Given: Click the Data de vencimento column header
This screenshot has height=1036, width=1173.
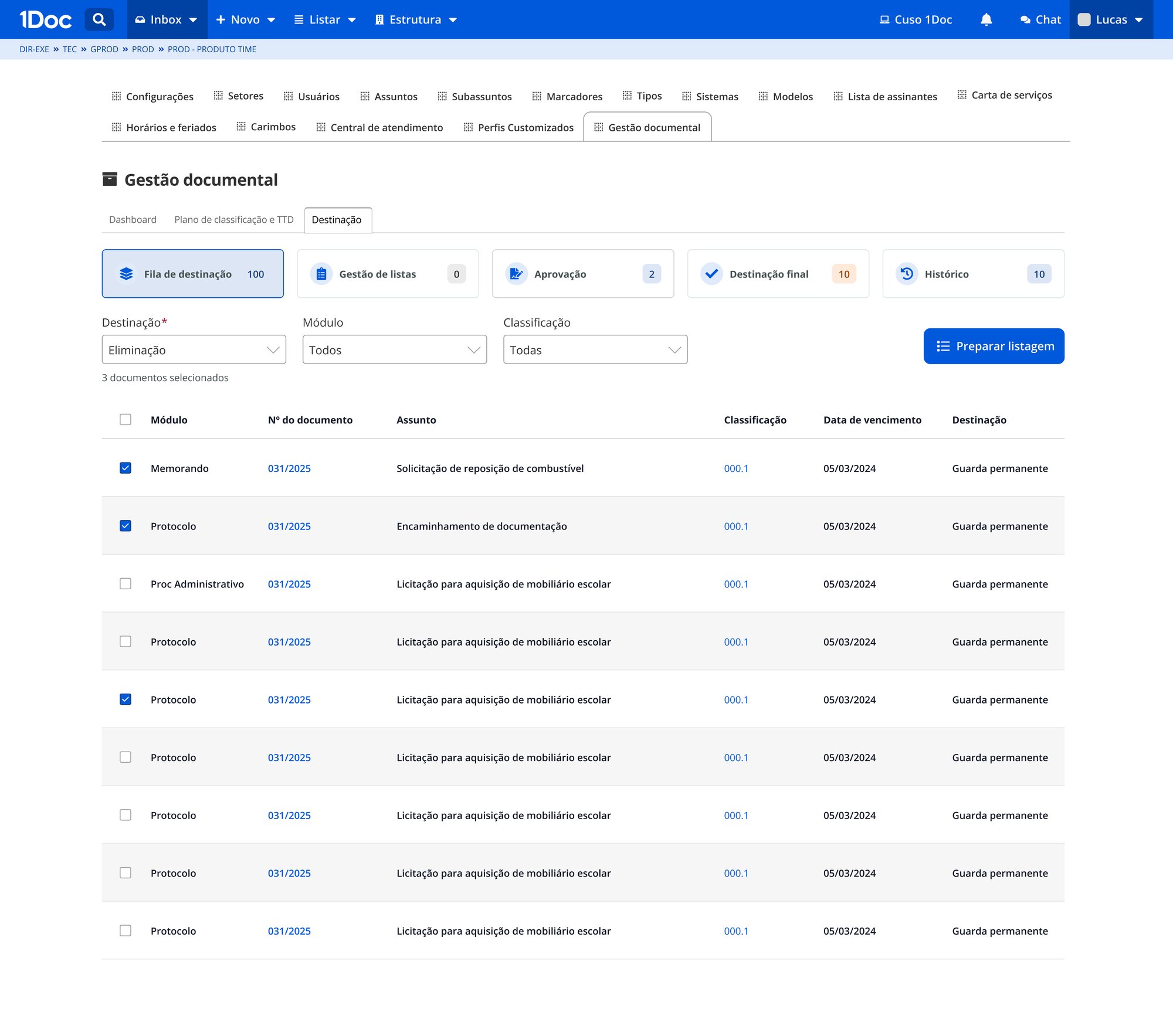Looking at the screenshot, I should [x=872, y=420].
